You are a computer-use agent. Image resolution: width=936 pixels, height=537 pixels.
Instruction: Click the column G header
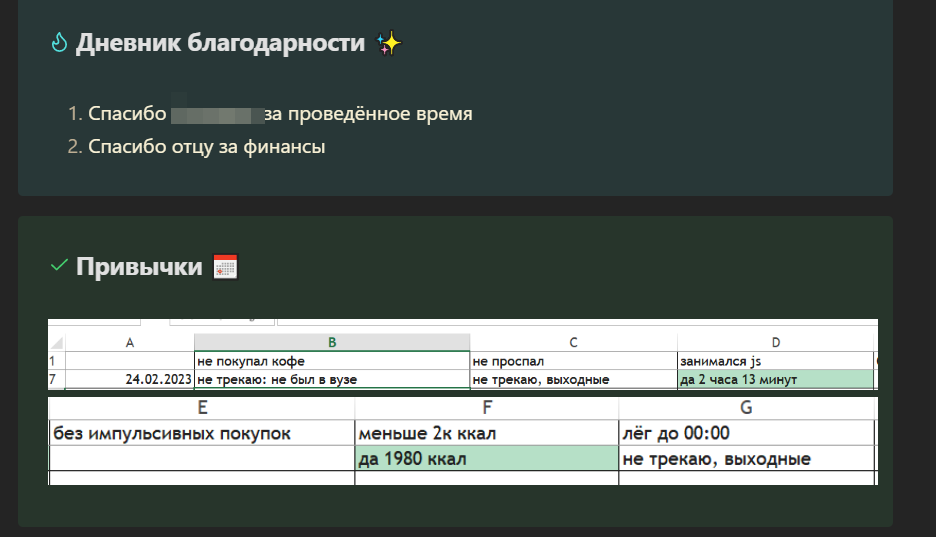746,408
